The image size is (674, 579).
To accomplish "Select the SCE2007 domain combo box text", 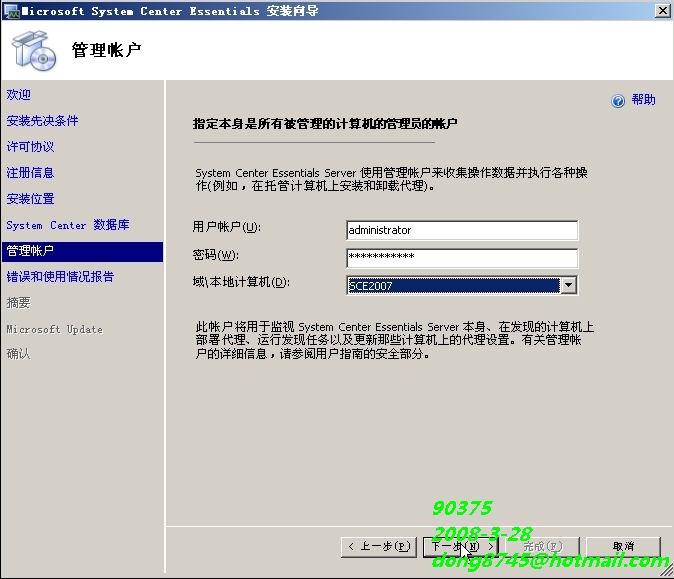I will coord(453,285).
